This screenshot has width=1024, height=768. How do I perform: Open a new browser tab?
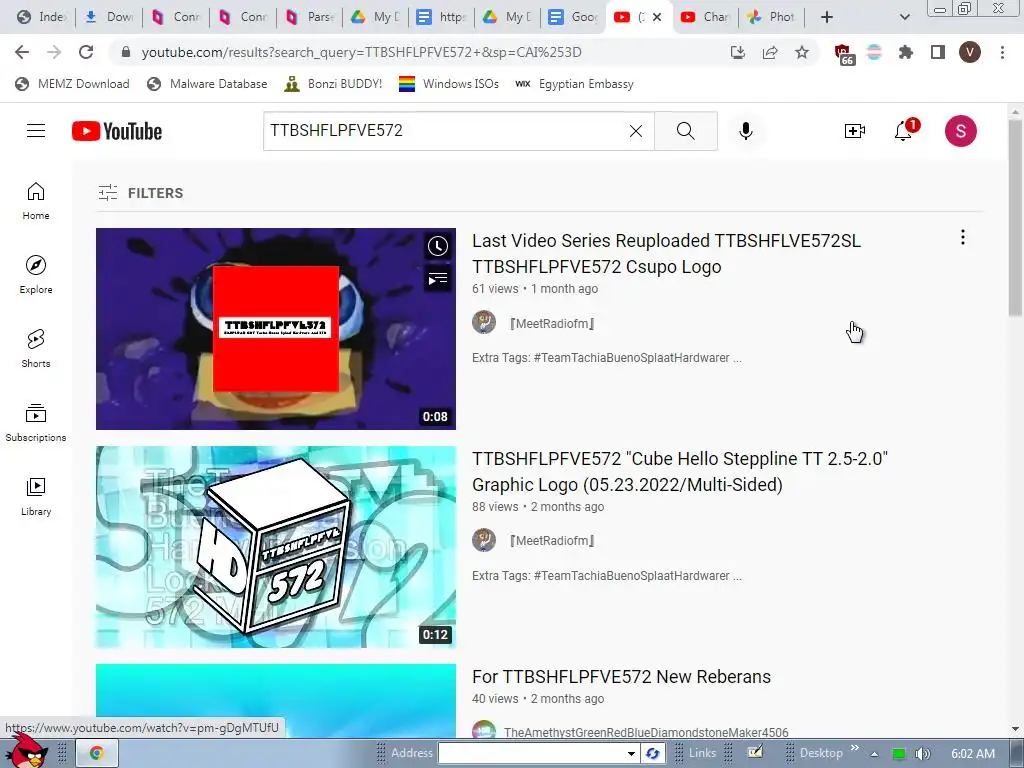click(827, 17)
